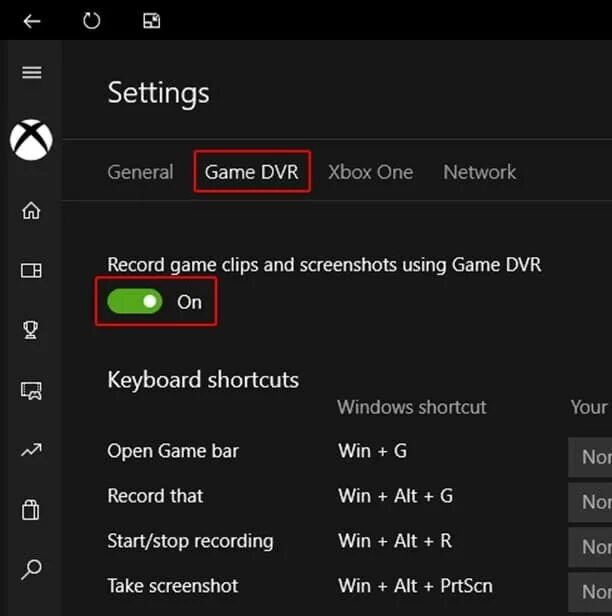Click the Search magnifier icon

tap(32, 570)
